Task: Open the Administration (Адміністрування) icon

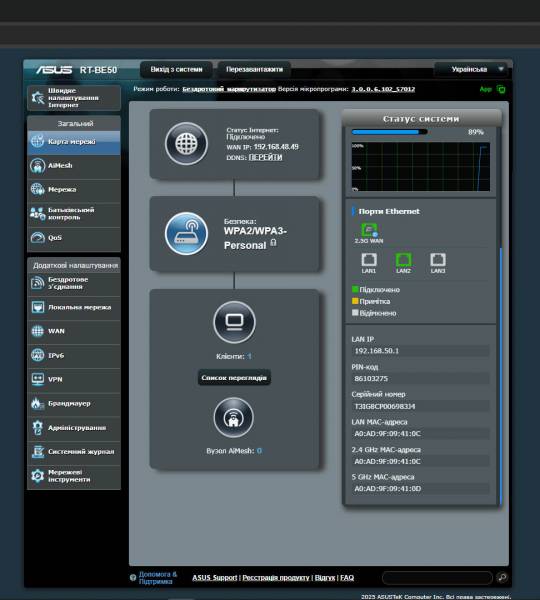Action: [38, 427]
